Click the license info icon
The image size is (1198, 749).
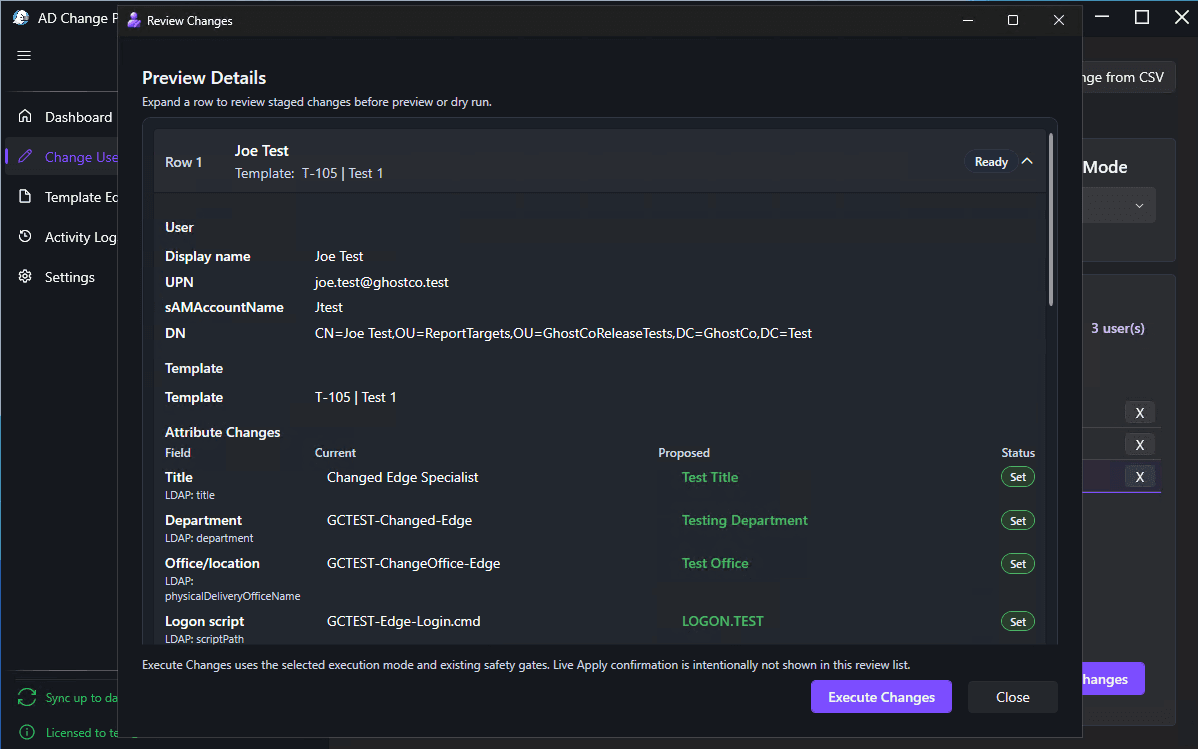tap(27, 732)
